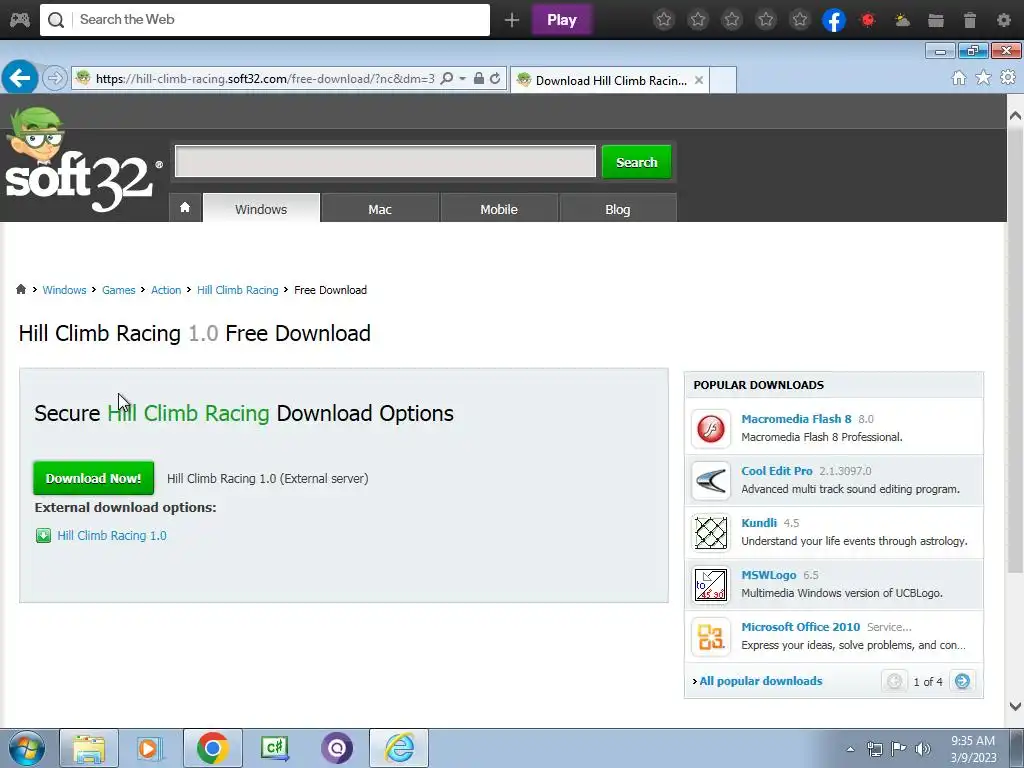This screenshot has width=1024, height=768.
Task: Click the trash can icon in toolbar
Action: click(970, 20)
